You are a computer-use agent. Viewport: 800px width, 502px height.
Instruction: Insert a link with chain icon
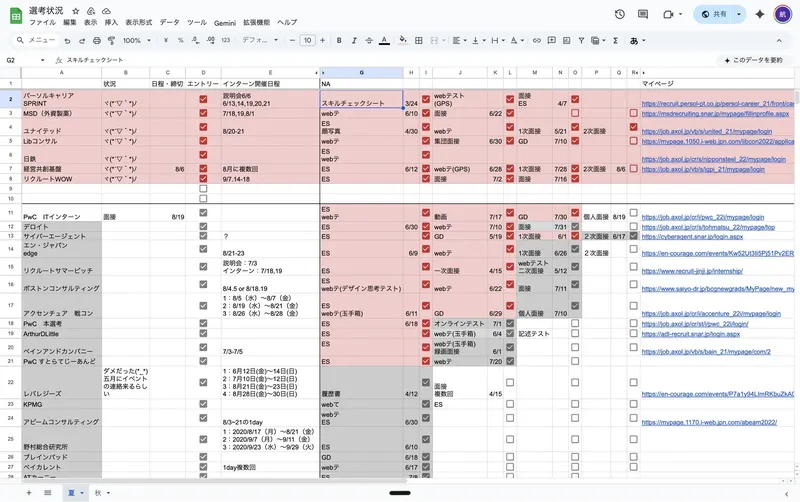(x=537, y=40)
